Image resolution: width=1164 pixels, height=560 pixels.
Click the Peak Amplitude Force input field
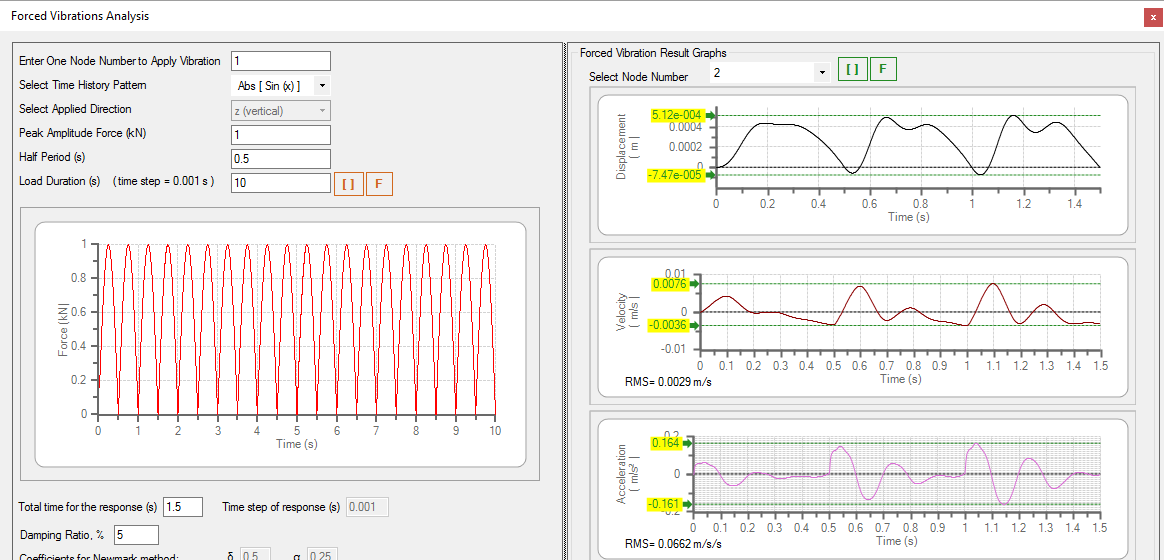[280, 135]
